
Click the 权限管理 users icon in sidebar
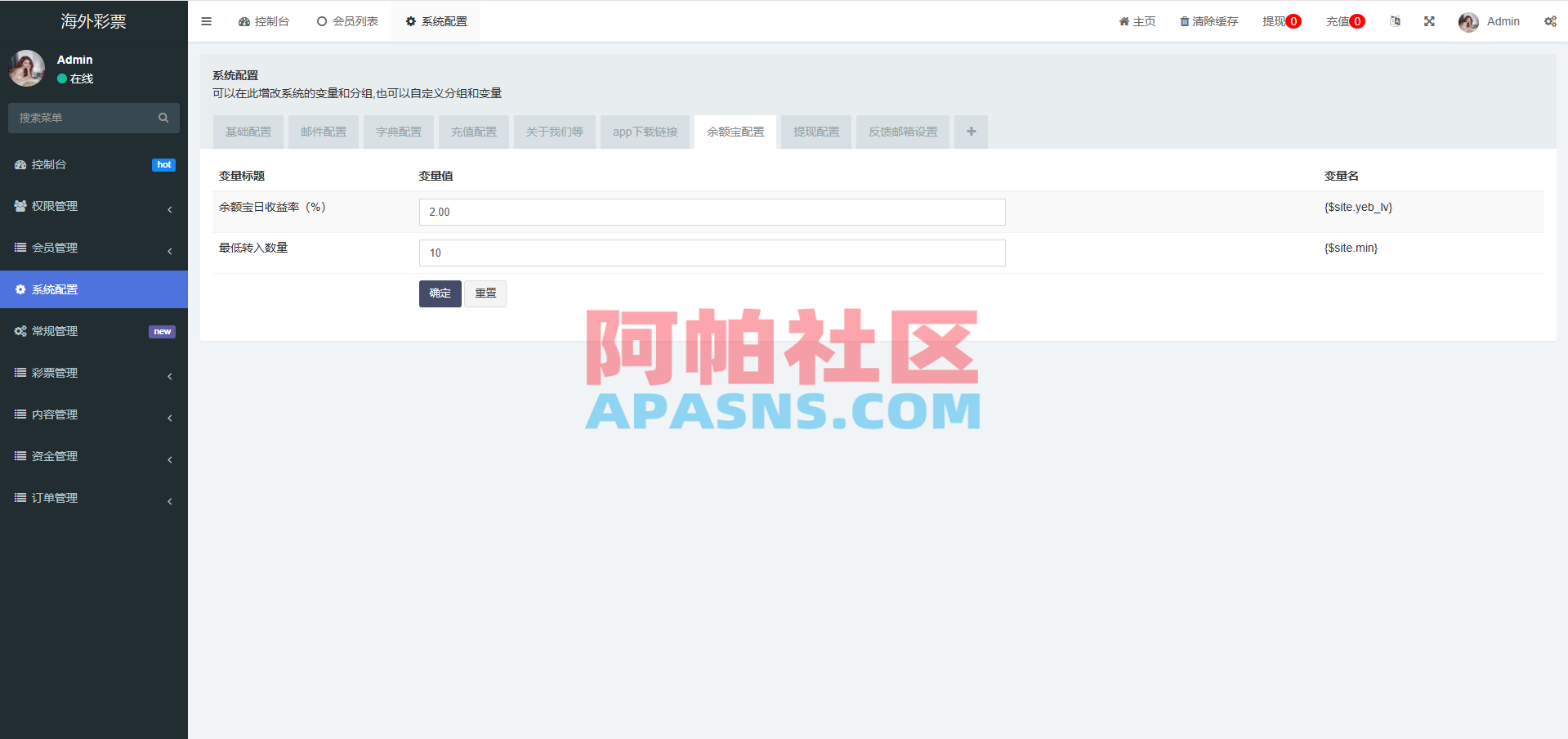coord(20,206)
